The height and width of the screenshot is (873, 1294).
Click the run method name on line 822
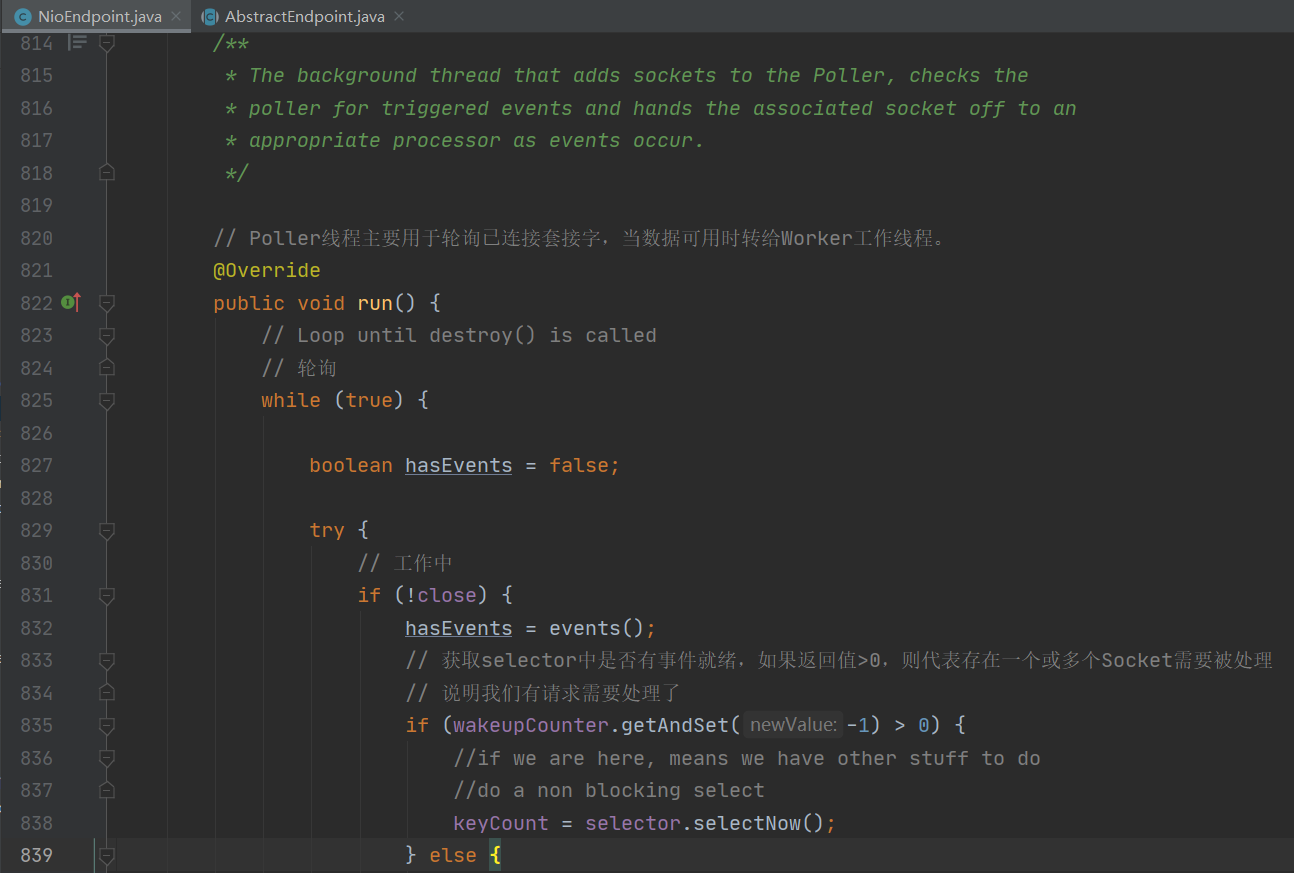click(375, 303)
